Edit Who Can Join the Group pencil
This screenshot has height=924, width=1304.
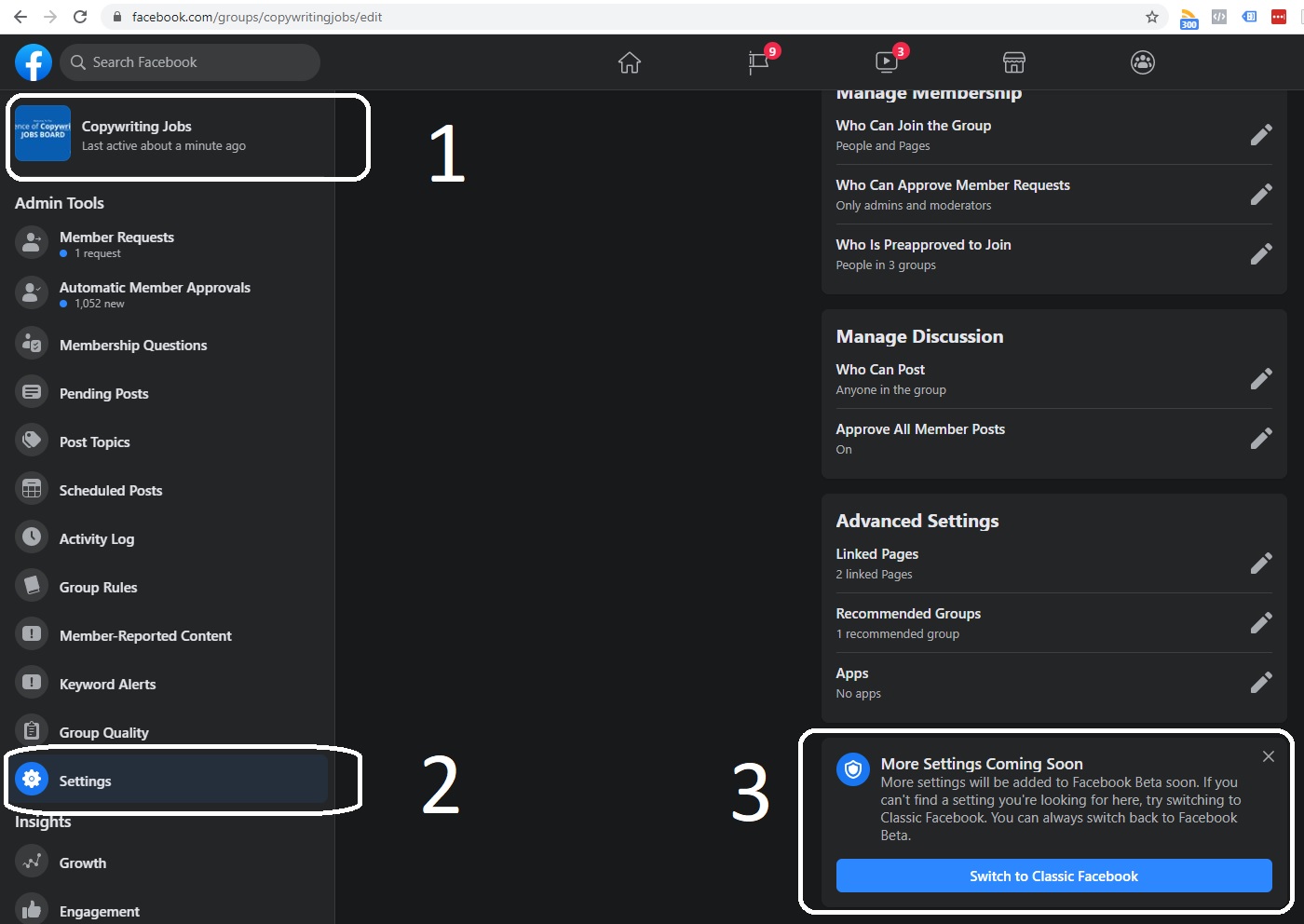(x=1261, y=135)
